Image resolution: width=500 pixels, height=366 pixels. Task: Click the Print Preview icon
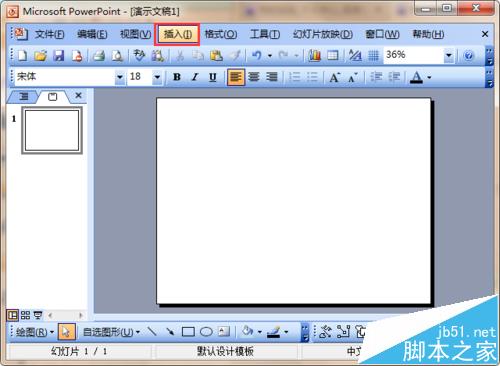coord(117,55)
